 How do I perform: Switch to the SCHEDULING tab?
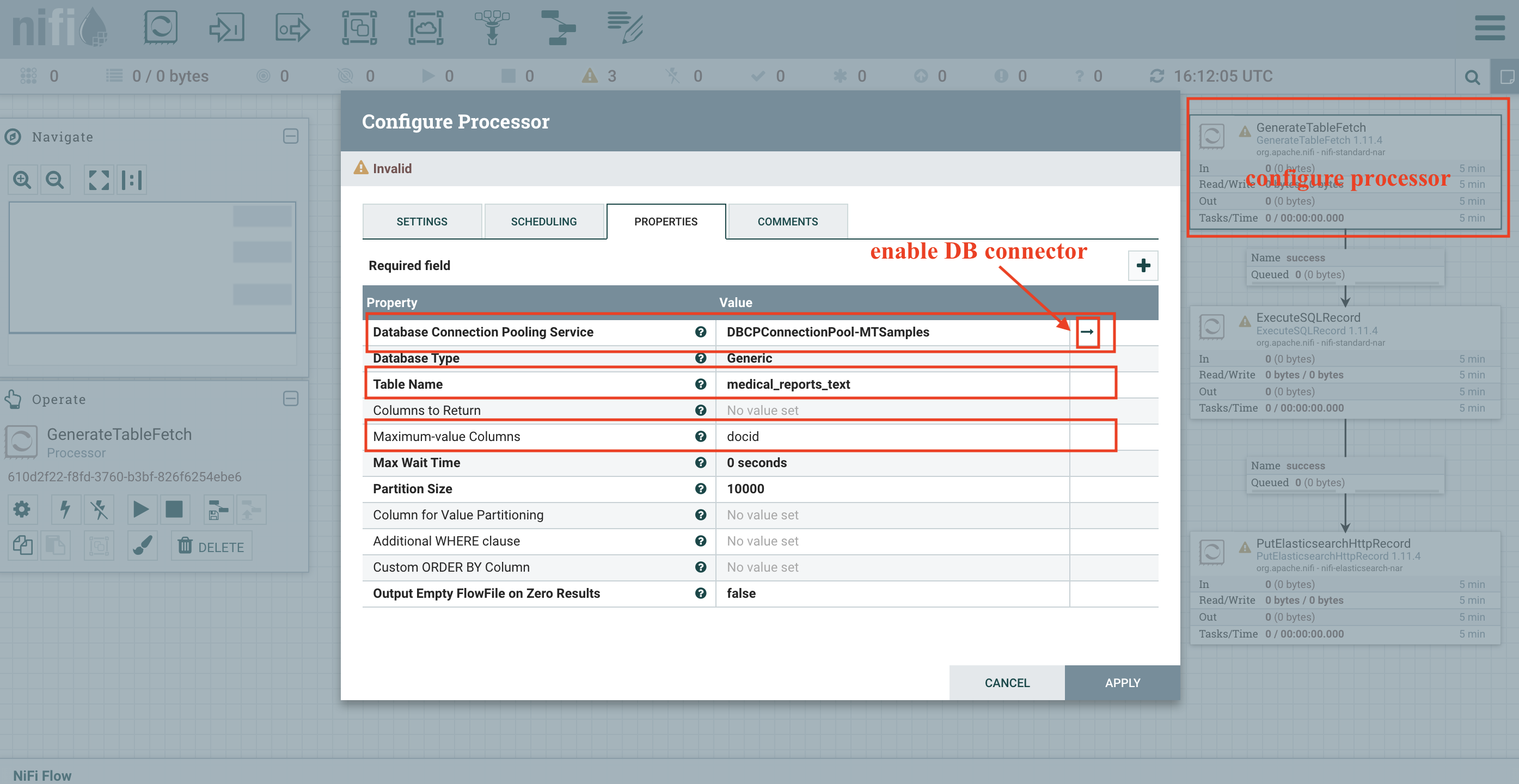[544, 222]
